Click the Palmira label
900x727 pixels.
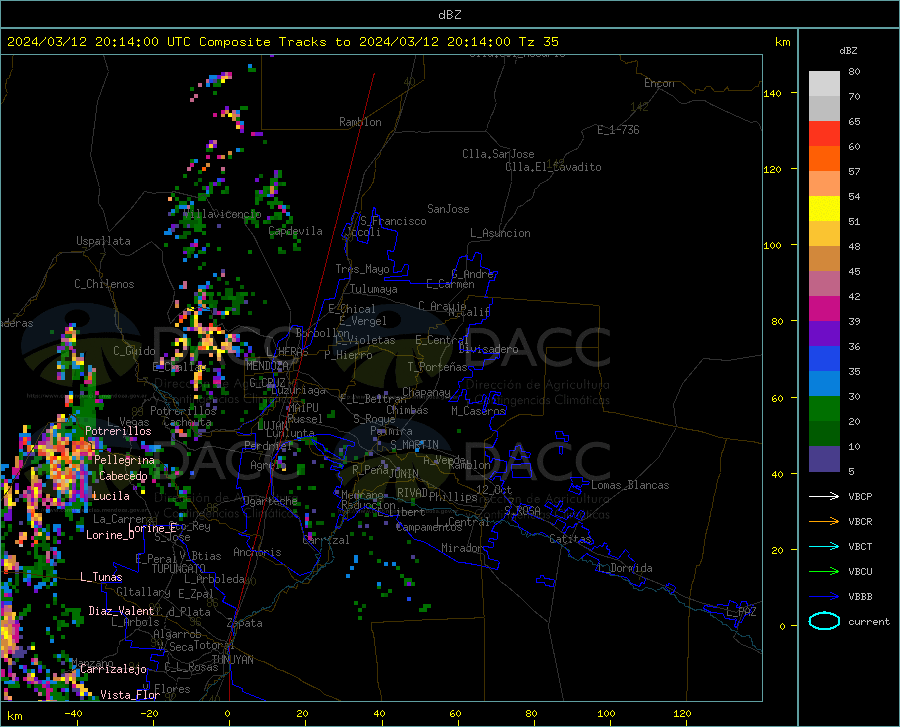tap(391, 430)
